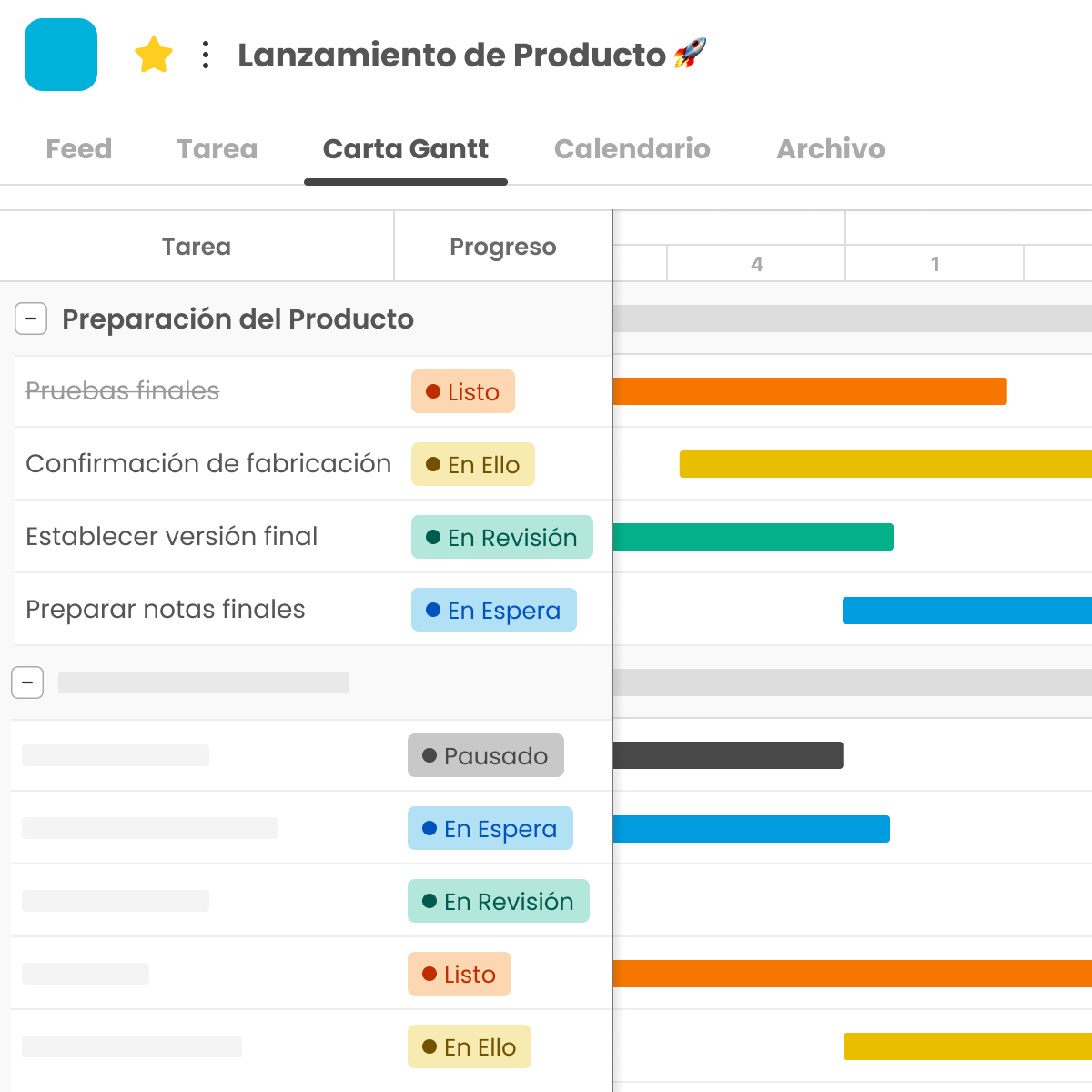The image size is (1092, 1092).
Task: Open Listo status of Pruebas finales
Action: point(463,391)
